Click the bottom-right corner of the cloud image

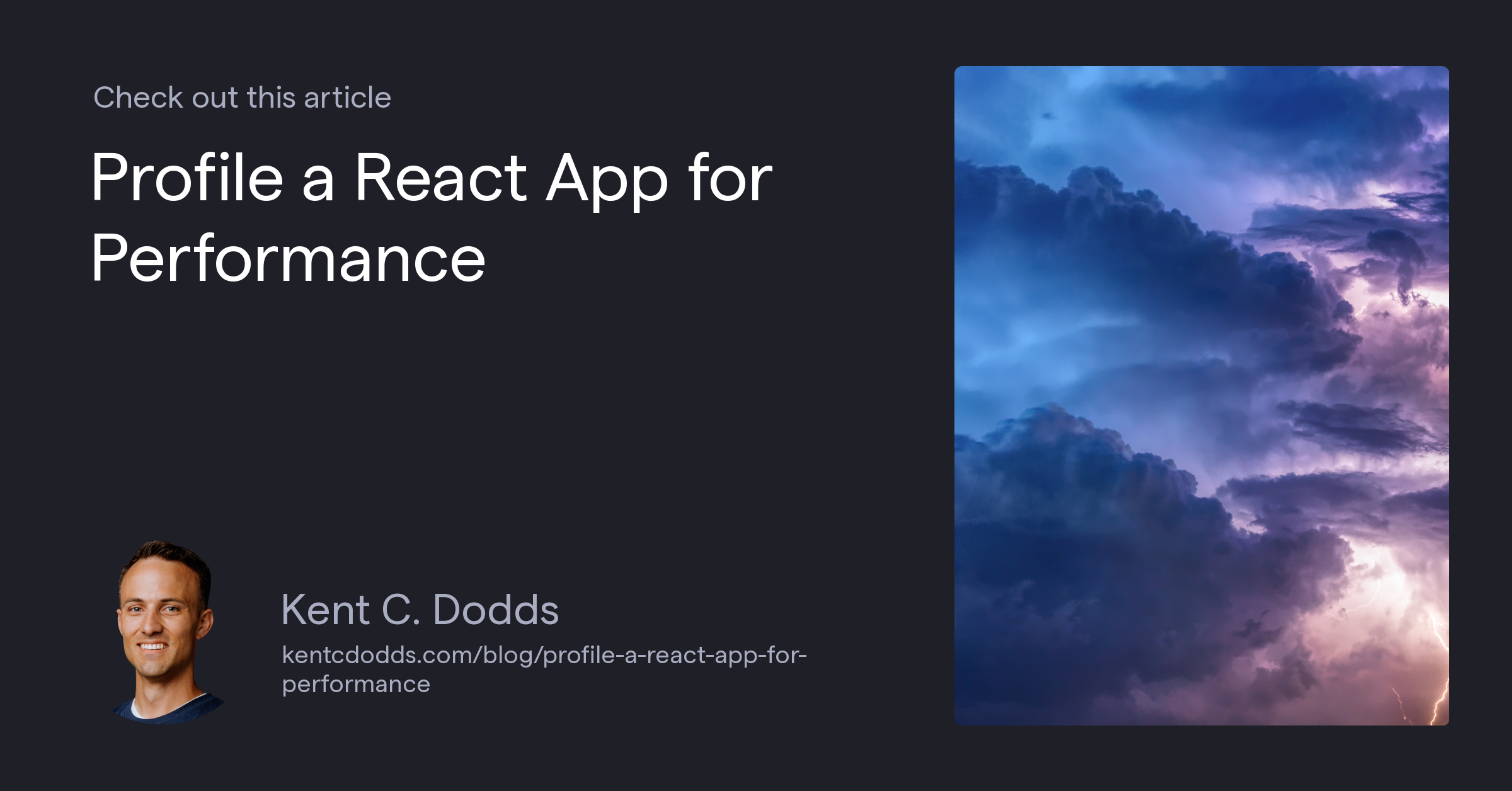pos(1443,718)
